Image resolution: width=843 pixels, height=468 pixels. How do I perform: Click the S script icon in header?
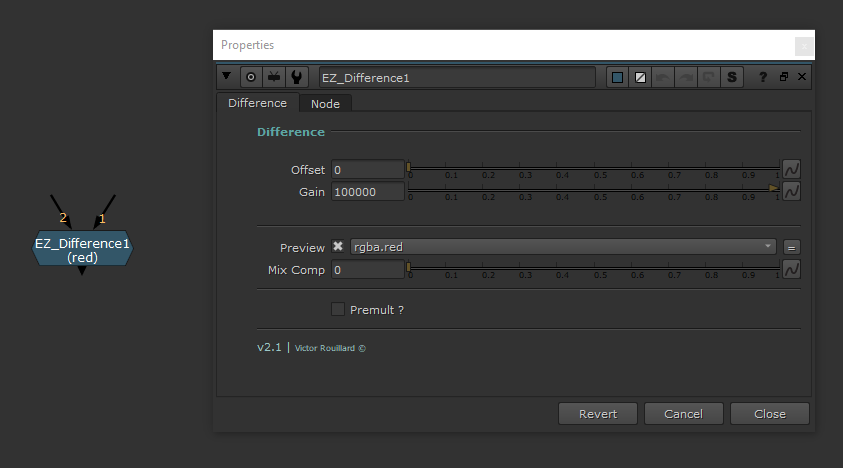pos(732,77)
